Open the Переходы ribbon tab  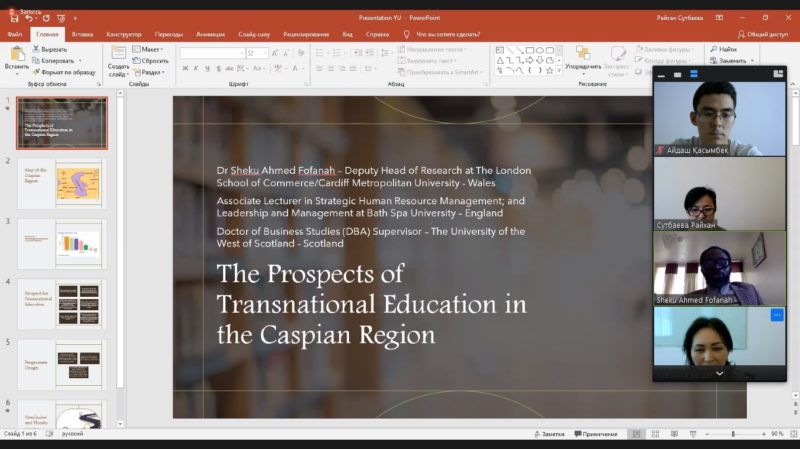[x=169, y=34]
